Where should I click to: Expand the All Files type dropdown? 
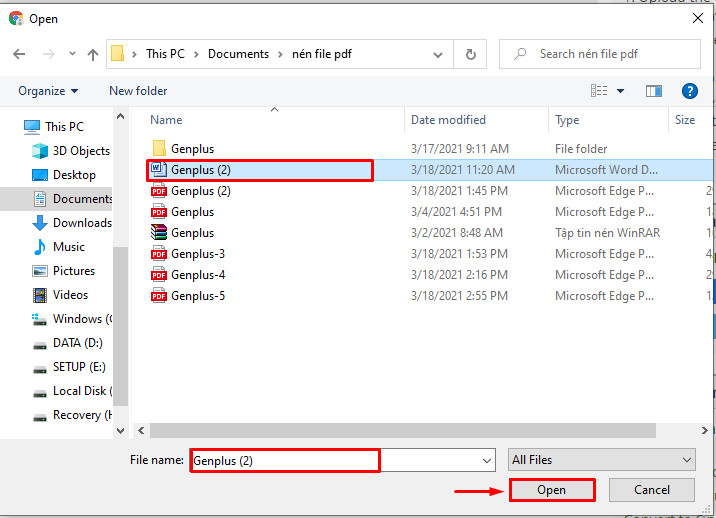(x=601, y=460)
